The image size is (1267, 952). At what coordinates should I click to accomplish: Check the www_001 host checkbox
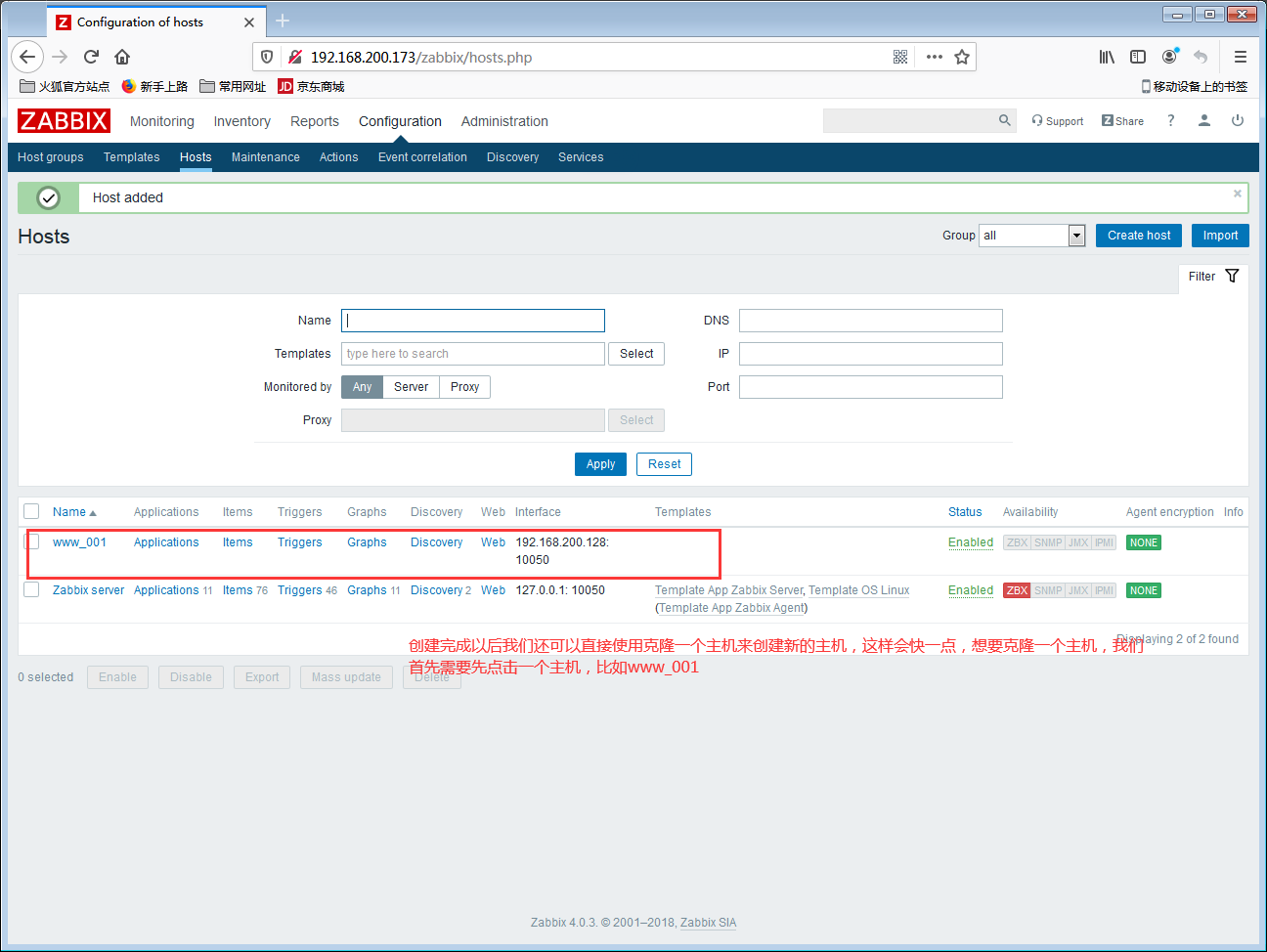click(31, 541)
